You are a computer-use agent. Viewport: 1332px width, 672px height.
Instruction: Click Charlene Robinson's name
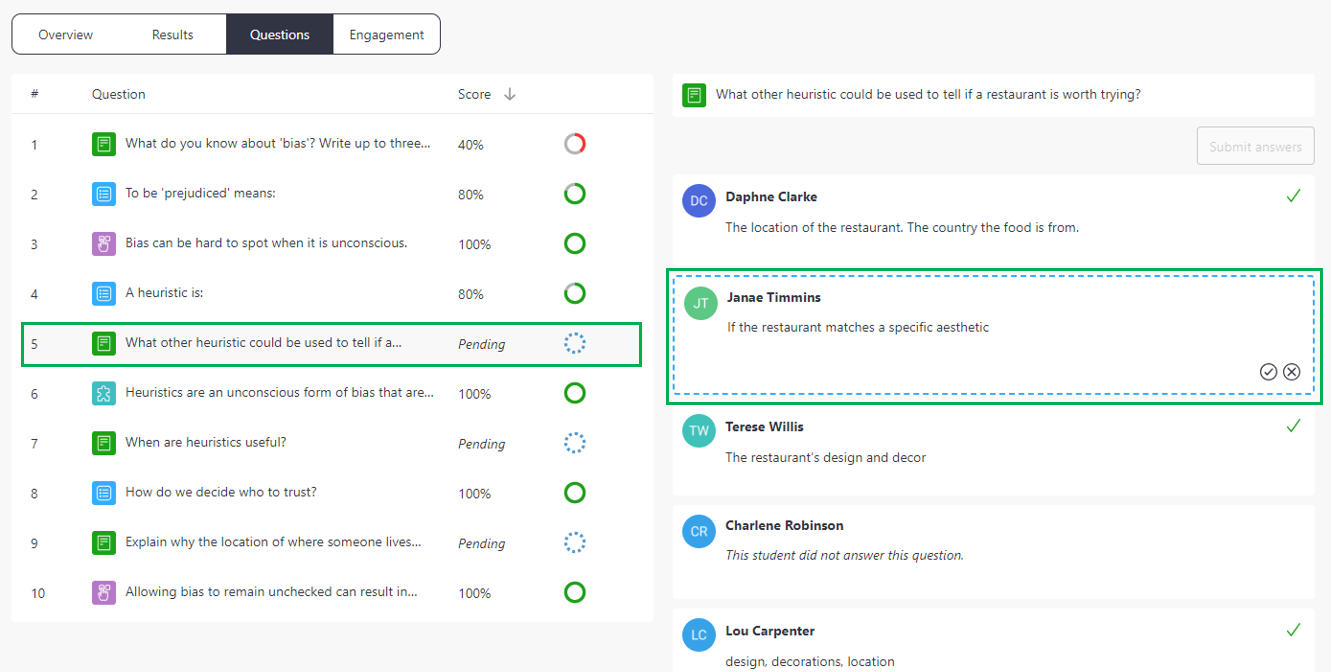tap(784, 526)
